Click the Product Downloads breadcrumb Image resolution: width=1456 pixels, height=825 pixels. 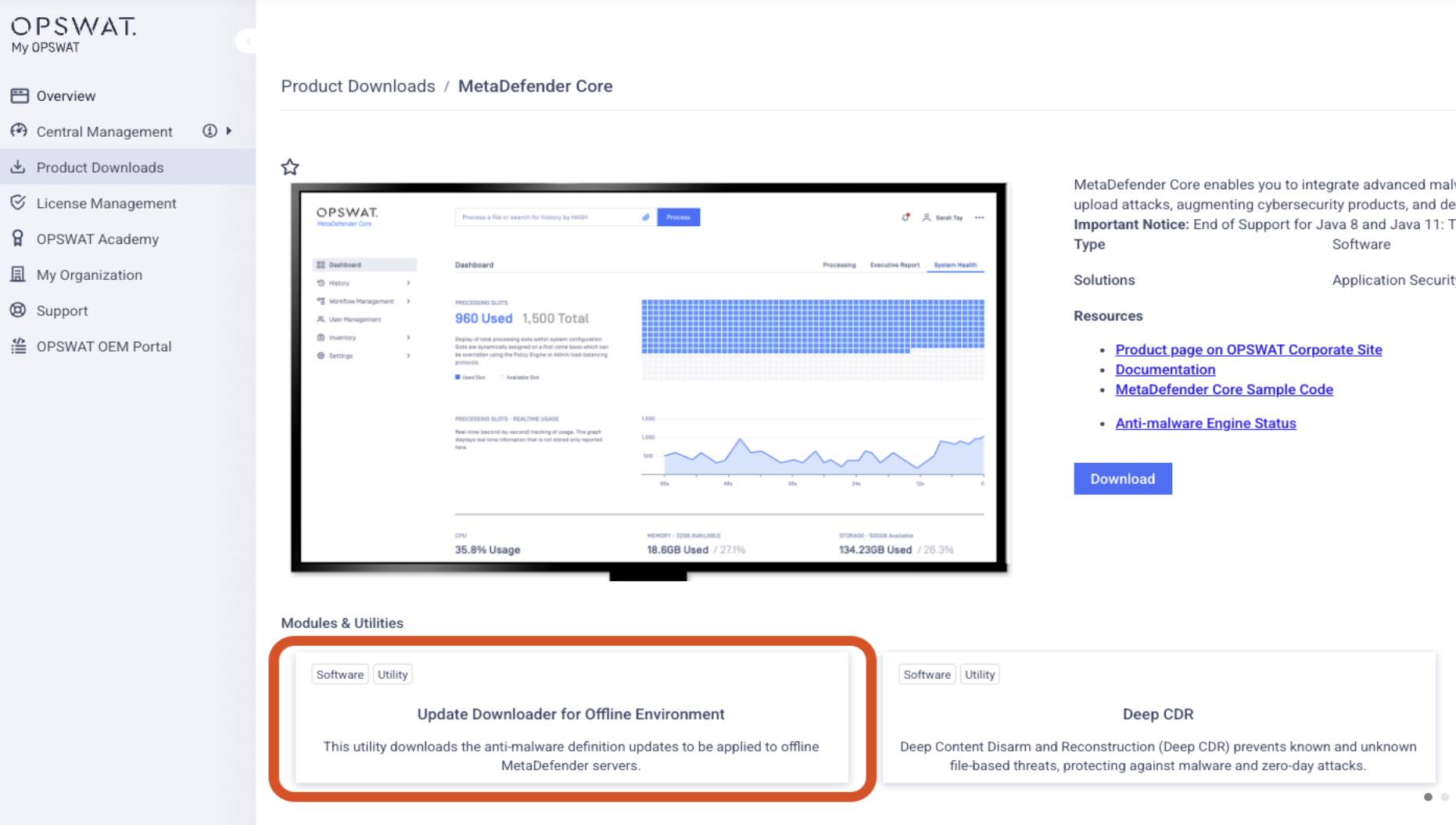coord(358,86)
